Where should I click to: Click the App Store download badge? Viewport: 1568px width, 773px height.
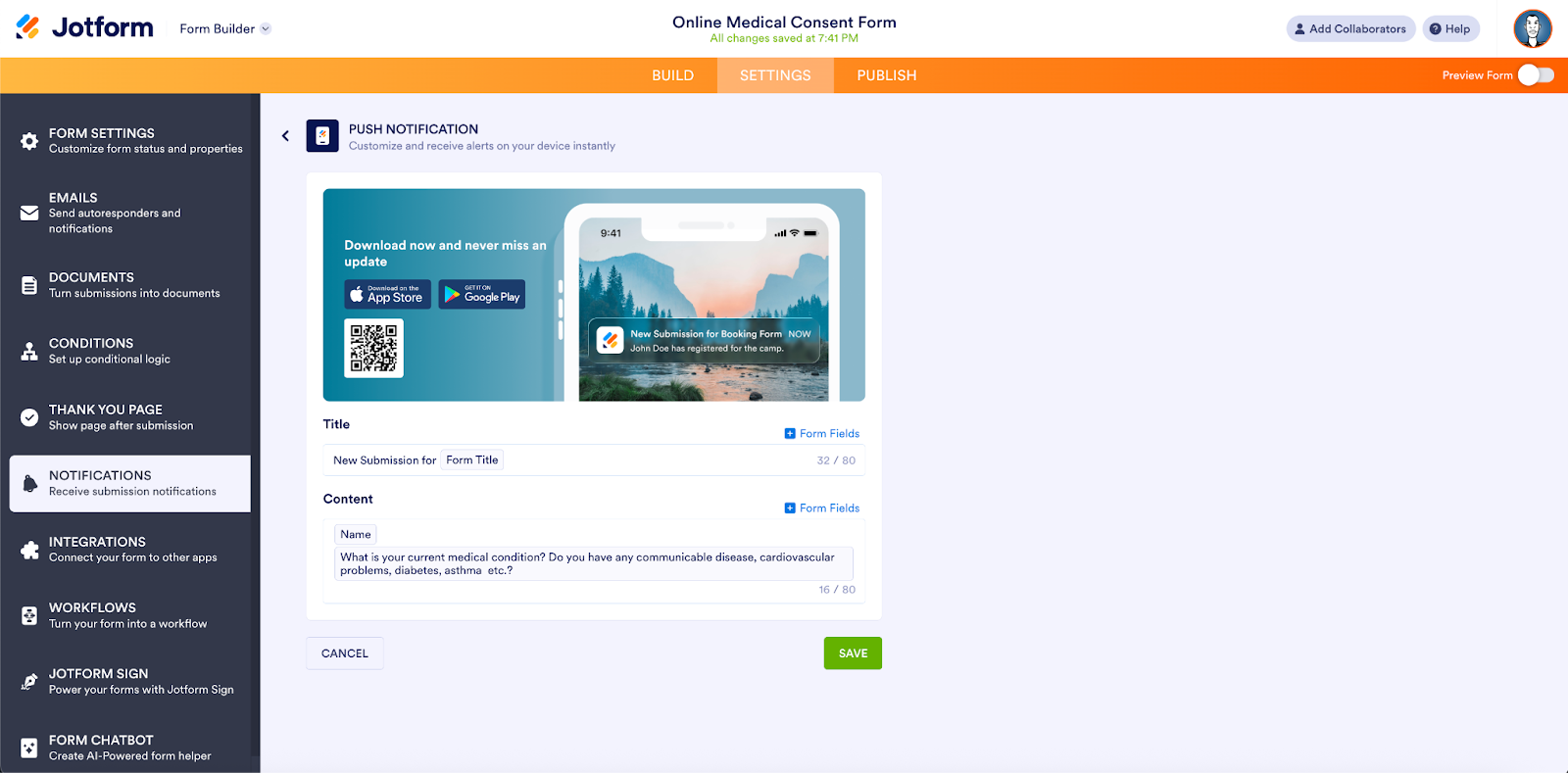(x=387, y=295)
